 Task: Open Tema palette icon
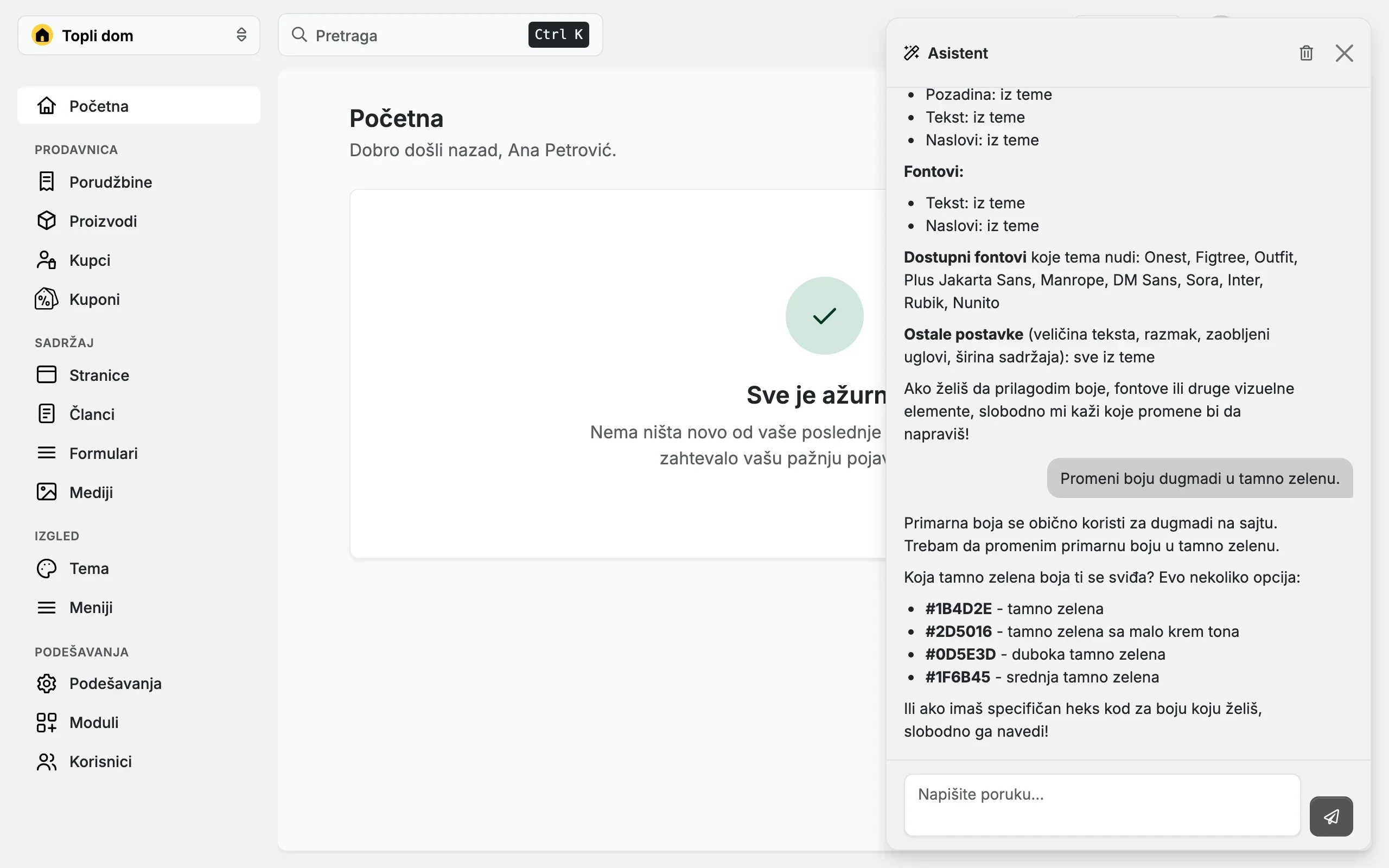coord(47,569)
